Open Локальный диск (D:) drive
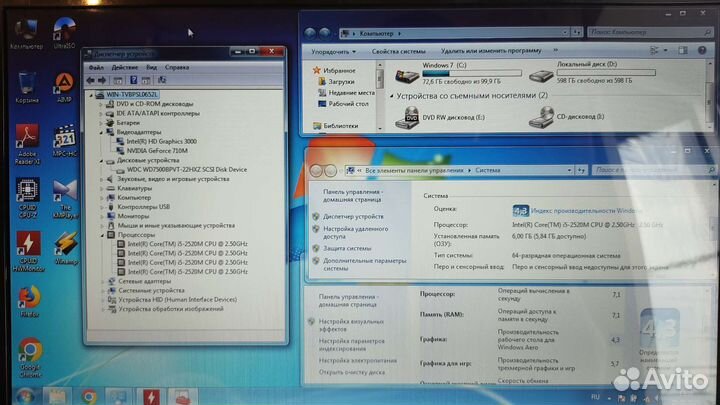 tap(592, 73)
